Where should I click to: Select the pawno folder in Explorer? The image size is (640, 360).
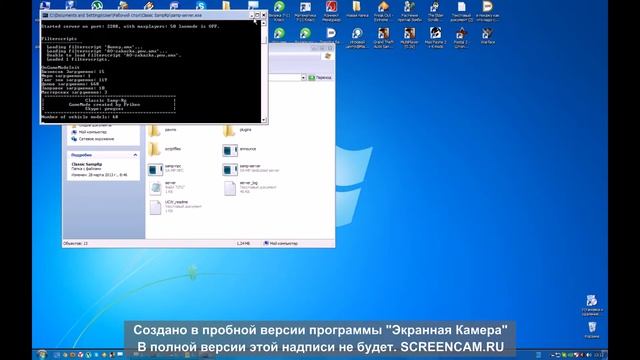(x=162, y=131)
